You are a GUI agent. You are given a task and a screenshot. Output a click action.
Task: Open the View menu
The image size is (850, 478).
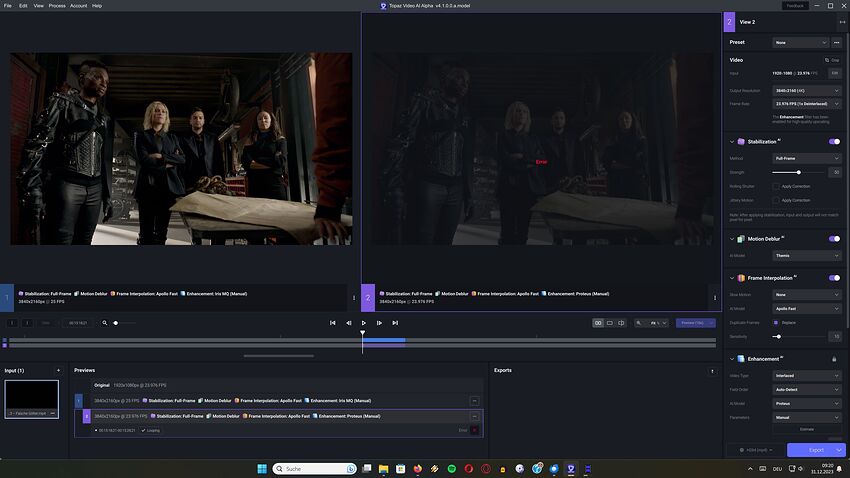[x=38, y=6]
